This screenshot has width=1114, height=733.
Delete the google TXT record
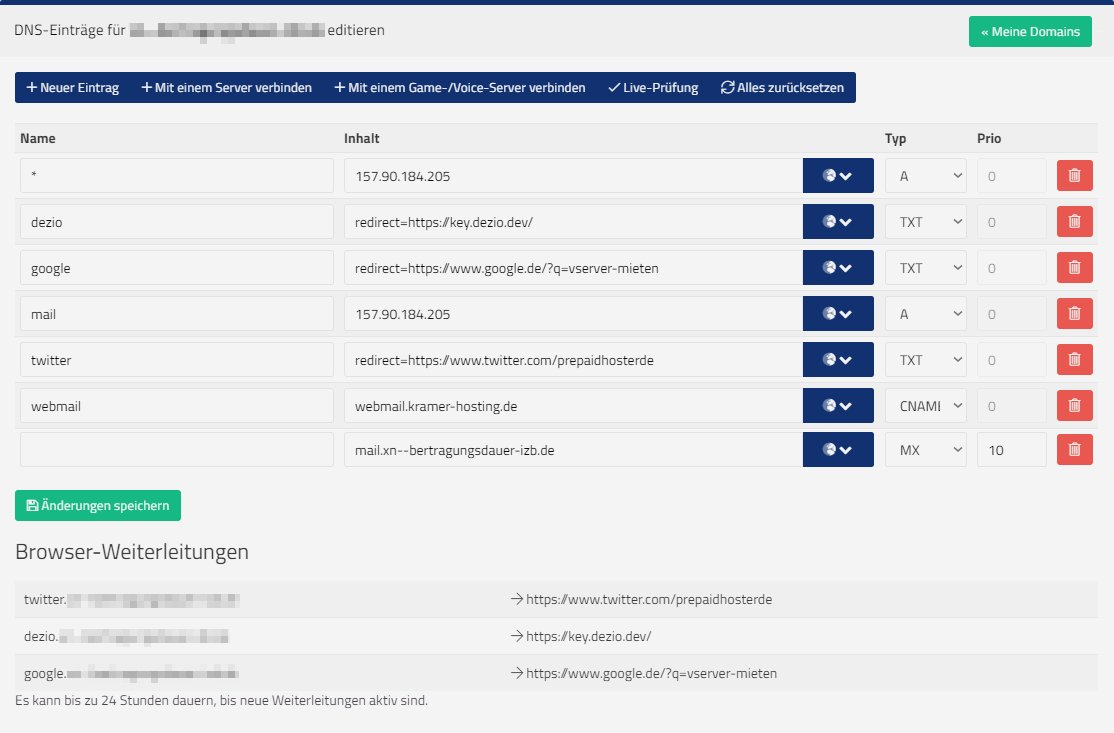coord(1074,268)
